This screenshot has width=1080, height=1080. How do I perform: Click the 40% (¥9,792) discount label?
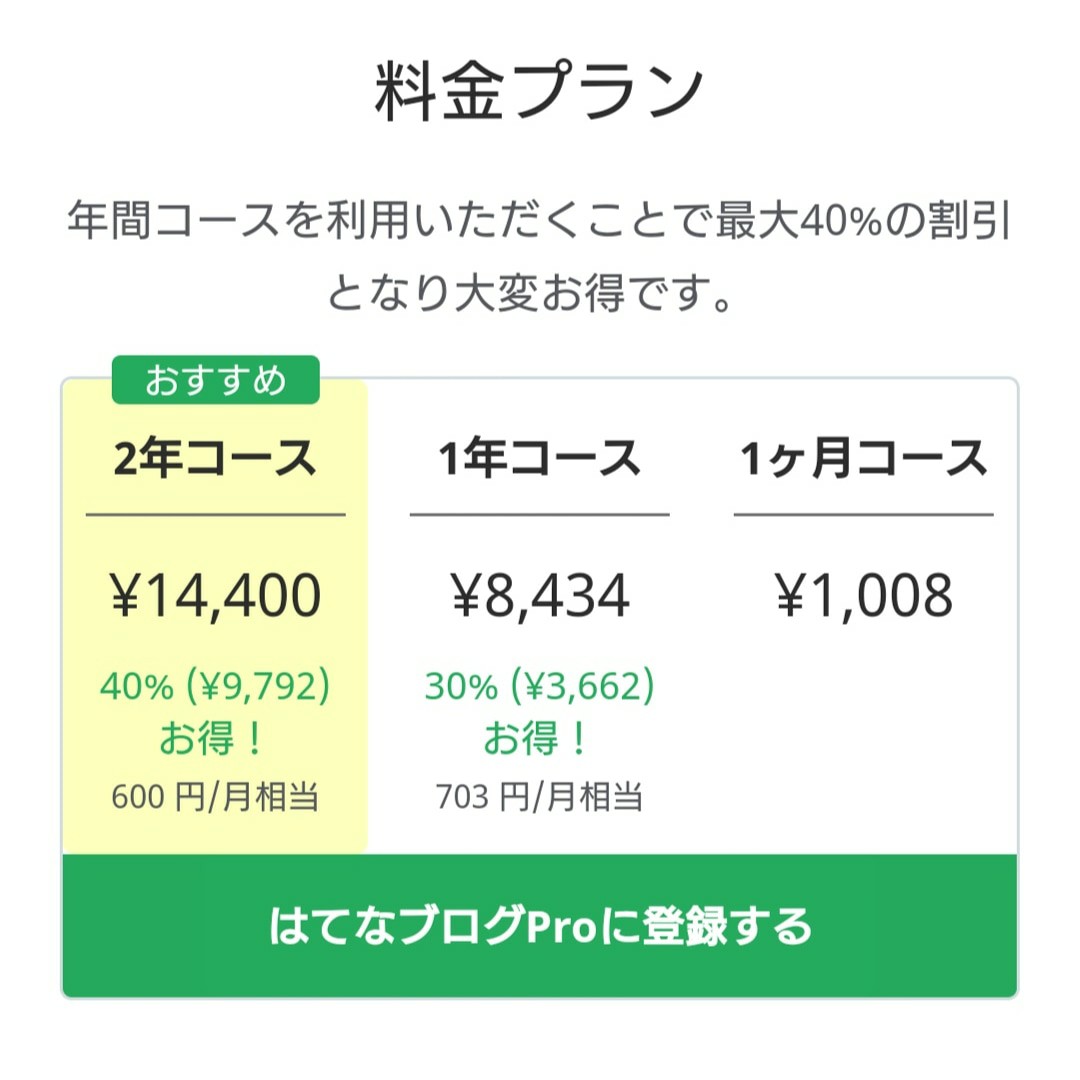coord(215,687)
